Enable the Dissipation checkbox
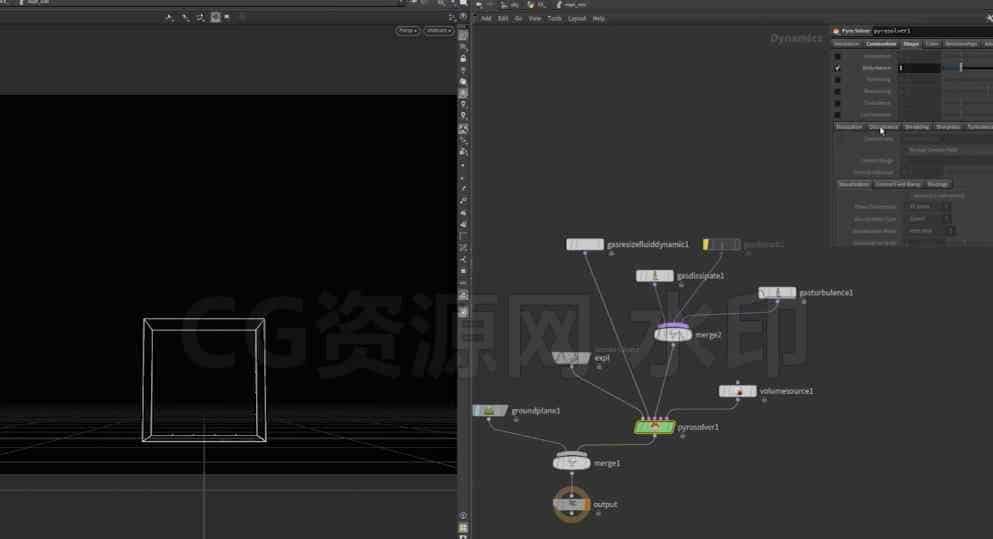Image resolution: width=993 pixels, height=539 pixels. (837, 56)
